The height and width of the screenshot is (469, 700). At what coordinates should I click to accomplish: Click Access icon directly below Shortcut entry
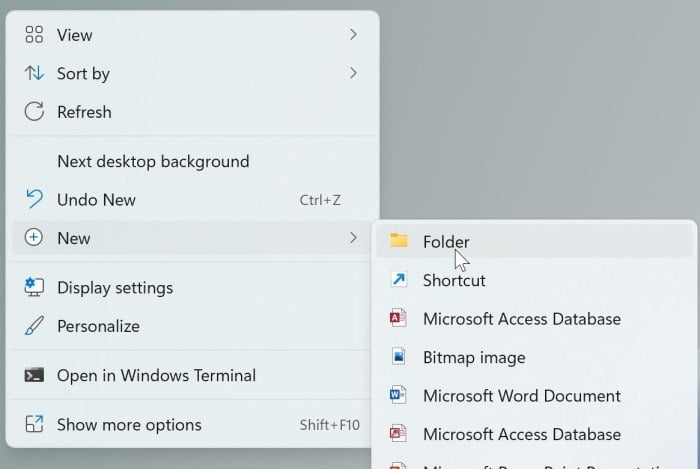click(x=398, y=318)
